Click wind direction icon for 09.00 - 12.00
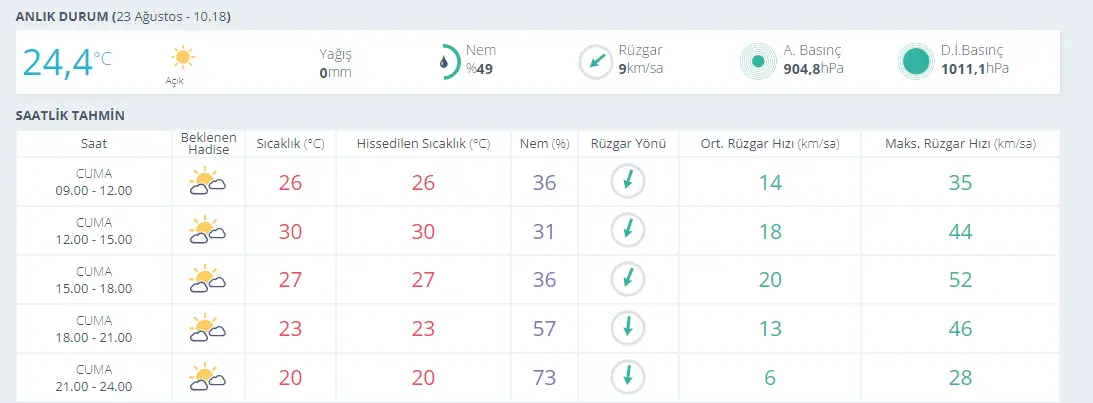 point(628,182)
